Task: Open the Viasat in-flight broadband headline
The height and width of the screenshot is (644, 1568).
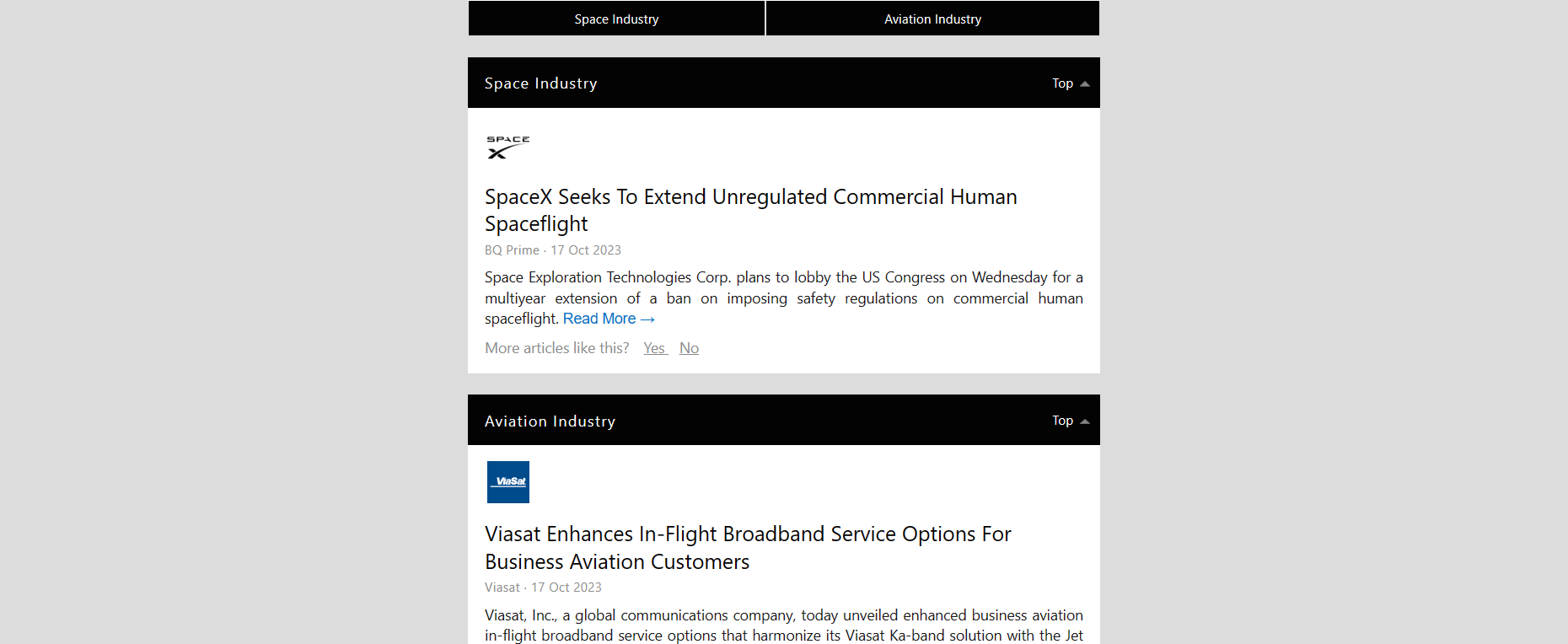Action: 747,547
